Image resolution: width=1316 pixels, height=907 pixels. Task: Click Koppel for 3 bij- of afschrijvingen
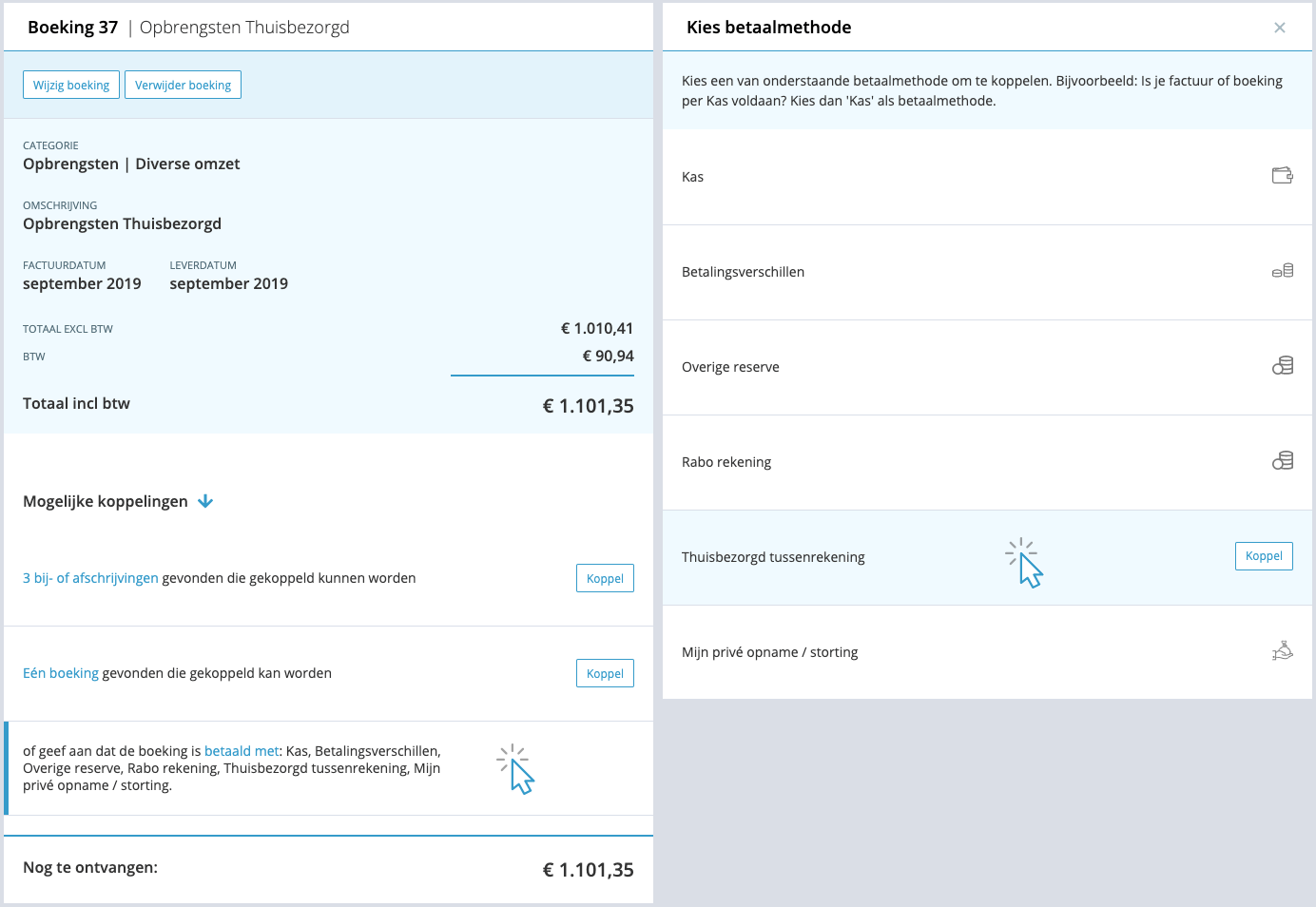click(605, 578)
